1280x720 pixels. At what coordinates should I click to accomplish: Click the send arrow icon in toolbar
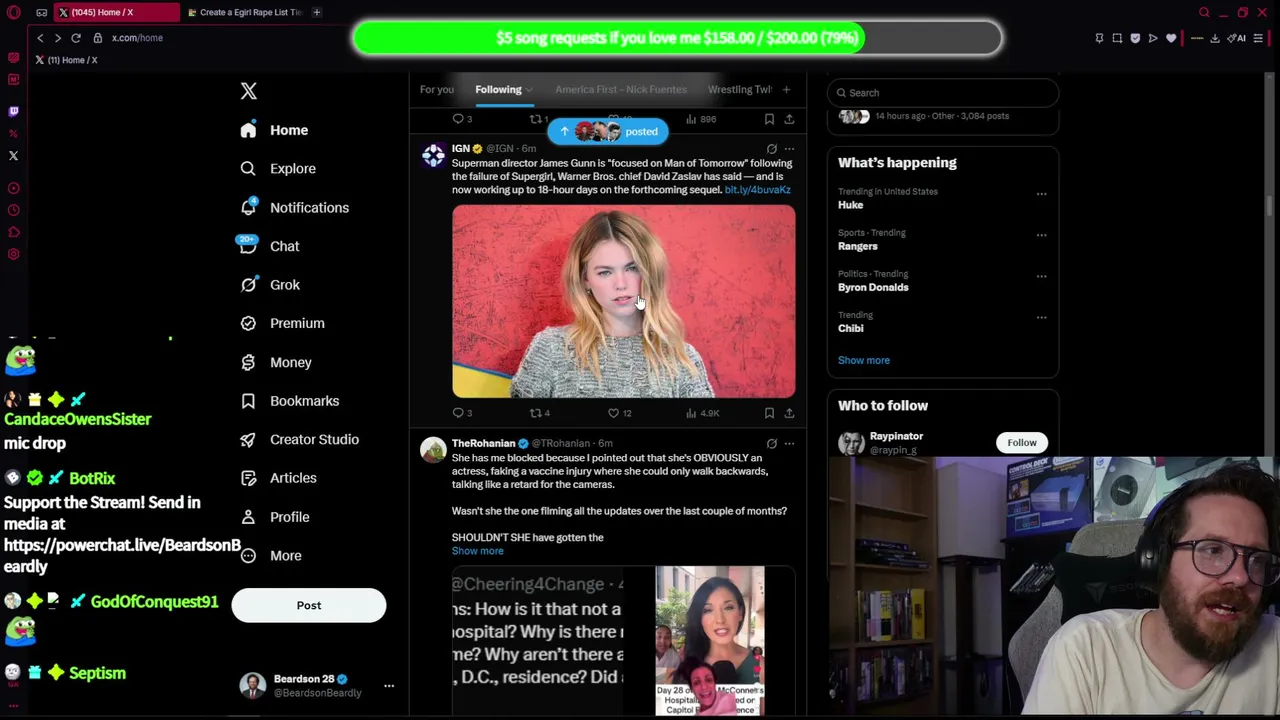[x=1153, y=38]
